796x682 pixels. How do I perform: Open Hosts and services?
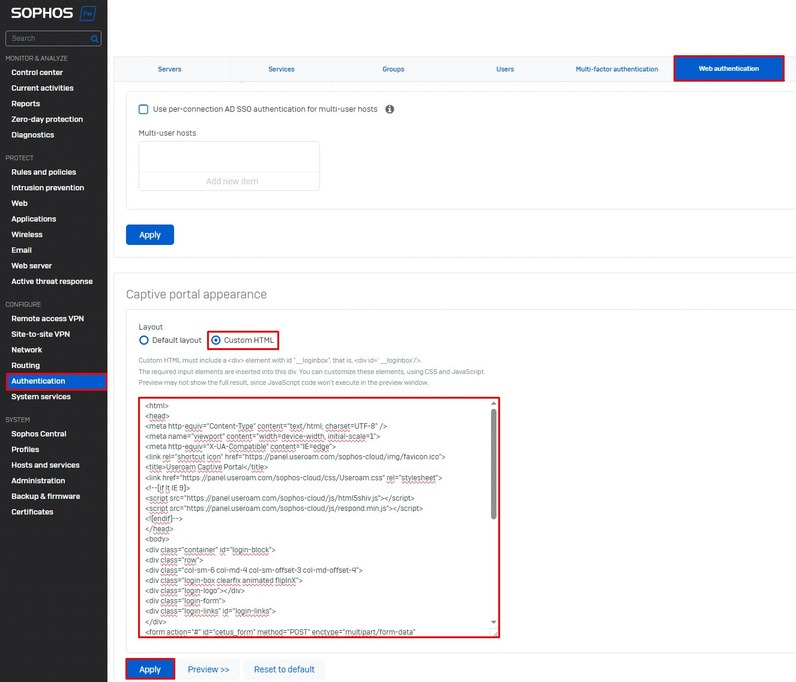tap(46, 465)
